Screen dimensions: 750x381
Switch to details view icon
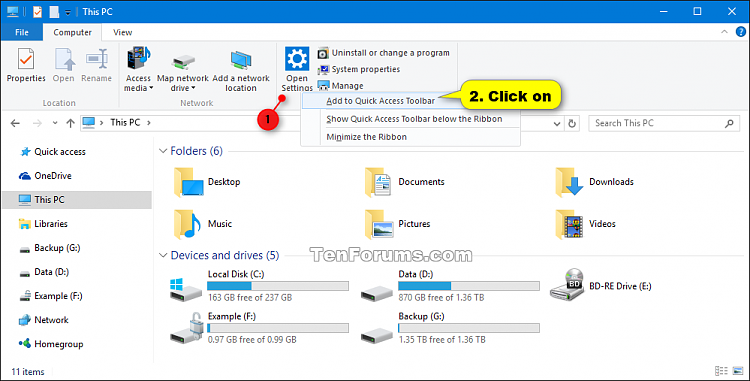tap(721, 371)
